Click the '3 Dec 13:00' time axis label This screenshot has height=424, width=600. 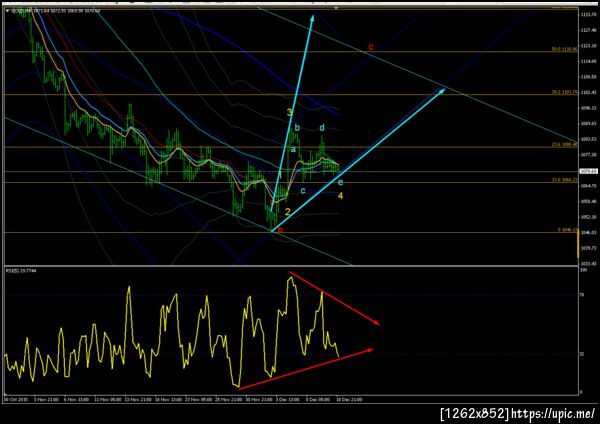tap(288, 399)
